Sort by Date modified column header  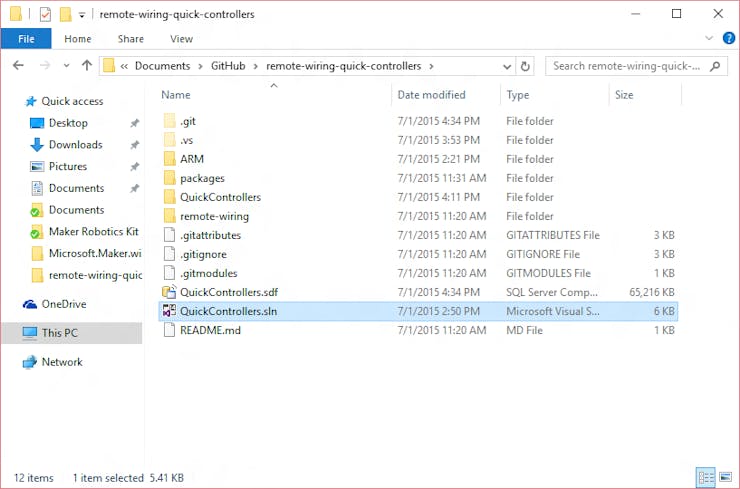[431, 95]
